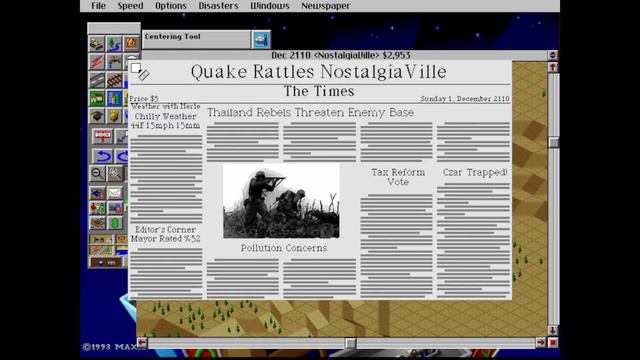Select the Rail tool
The width and height of the screenshot is (640, 360).
[x=114, y=80]
